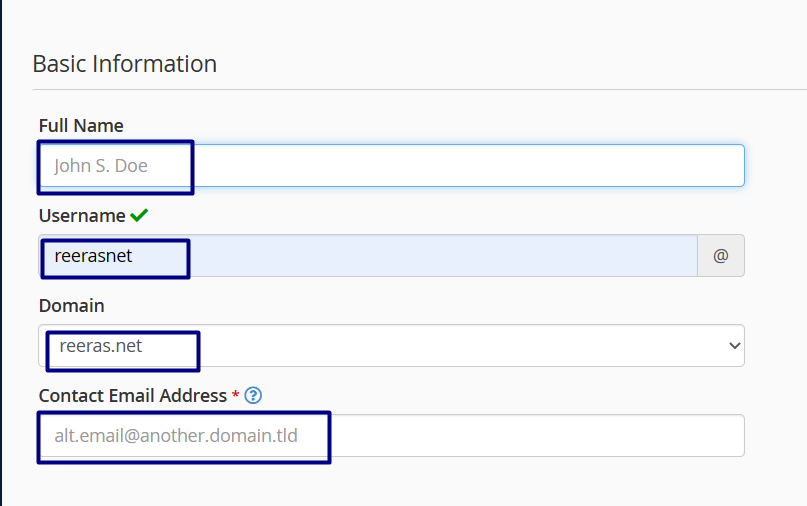Image resolution: width=807 pixels, height=506 pixels.
Task: Click the green Username validation checkmark
Action: tap(139, 215)
